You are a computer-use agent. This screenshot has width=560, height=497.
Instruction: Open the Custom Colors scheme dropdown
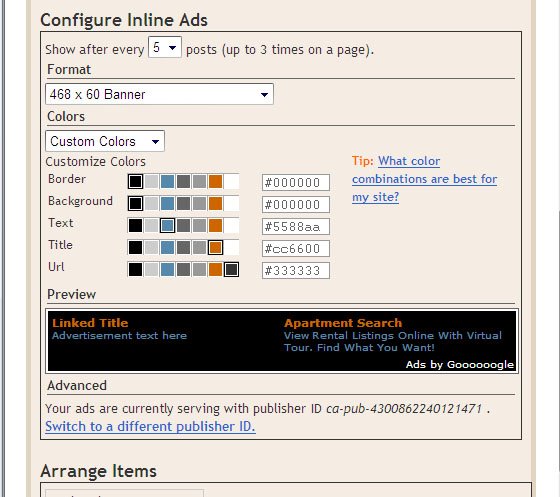105,141
